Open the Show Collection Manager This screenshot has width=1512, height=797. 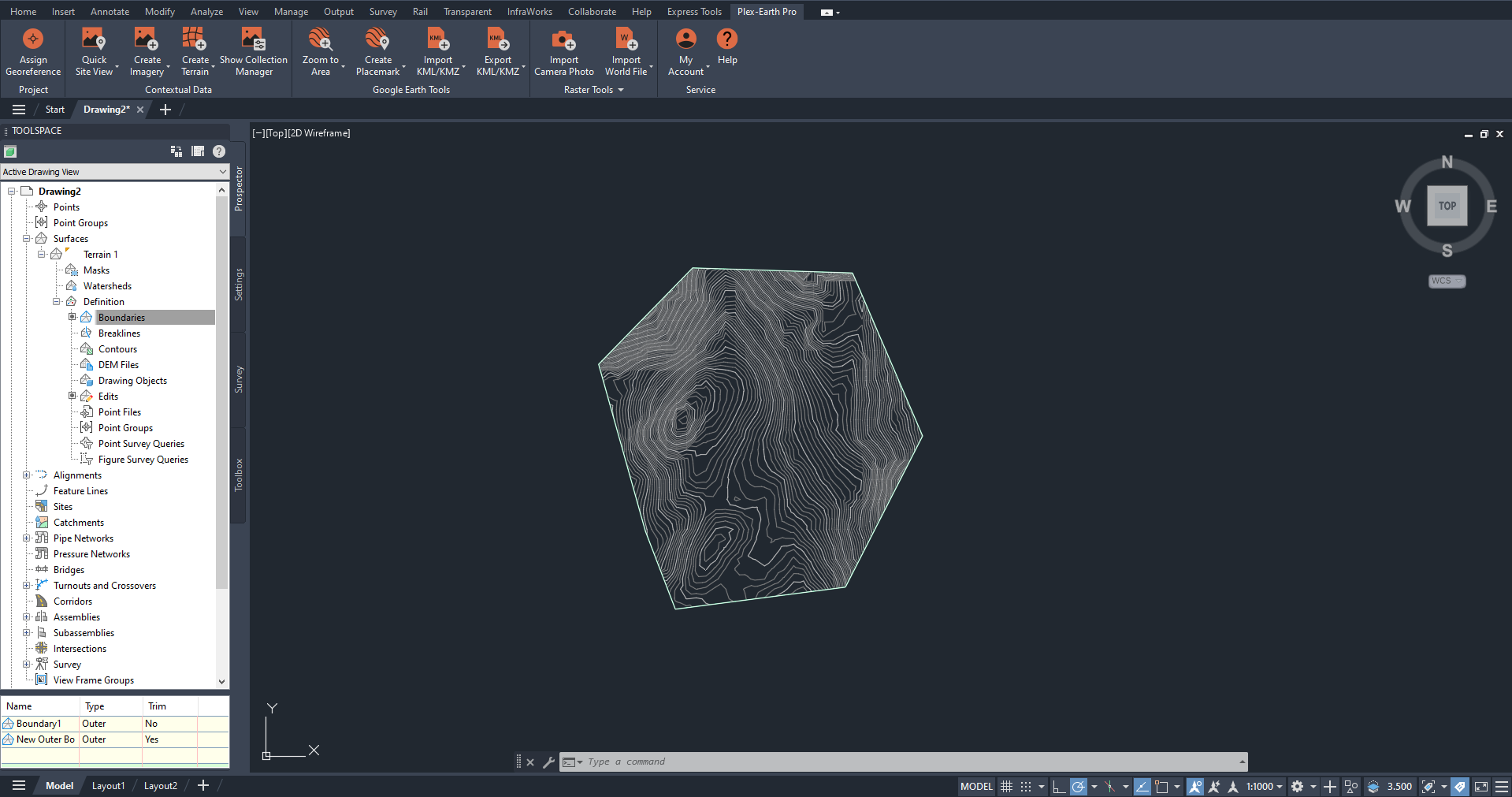(x=253, y=39)
